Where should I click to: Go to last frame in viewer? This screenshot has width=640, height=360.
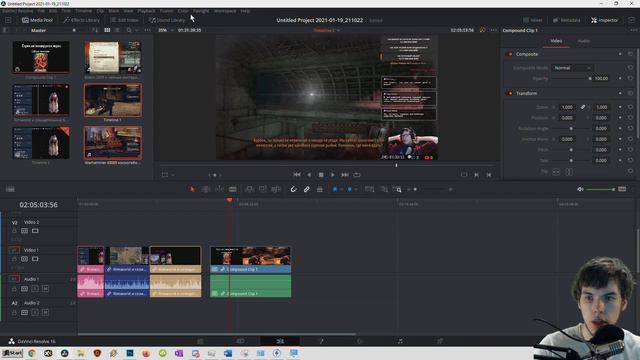[345, 175]
